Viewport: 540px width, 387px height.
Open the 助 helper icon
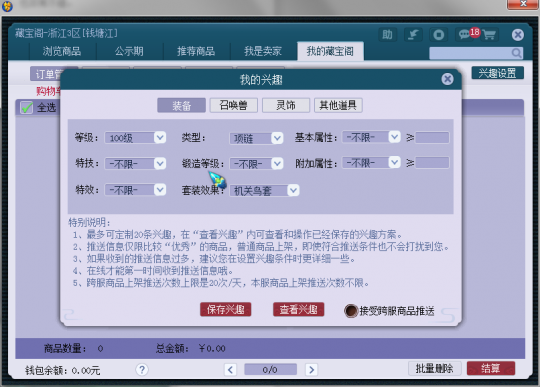tap(387, 34)
